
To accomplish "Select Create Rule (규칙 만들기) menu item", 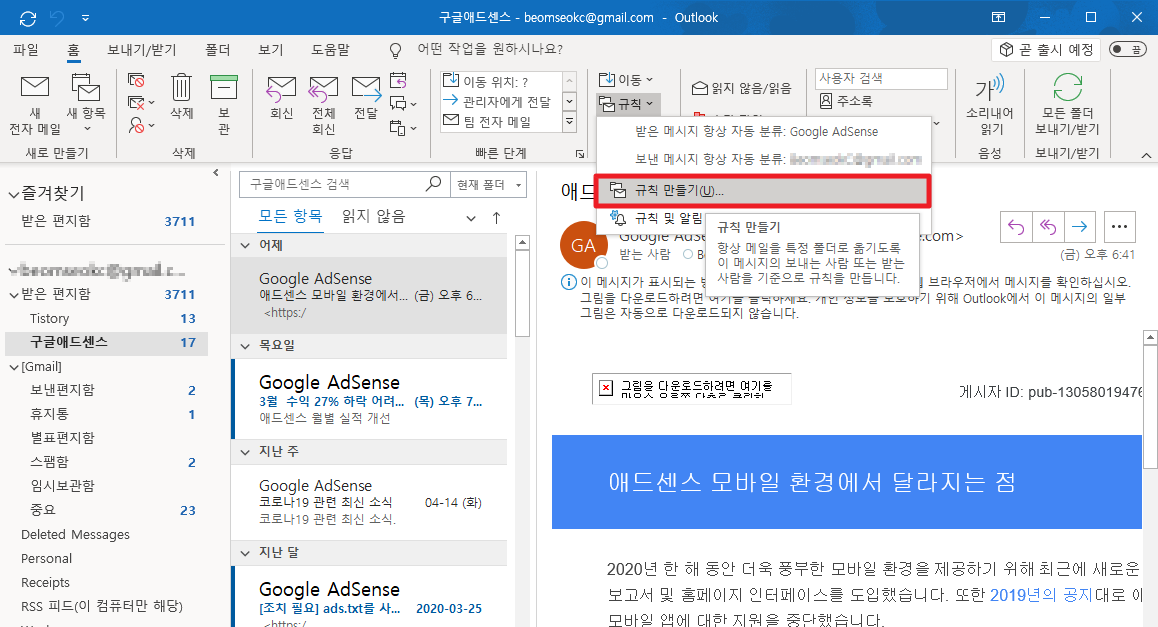I will pyautogui.click(x=762, y=191).
